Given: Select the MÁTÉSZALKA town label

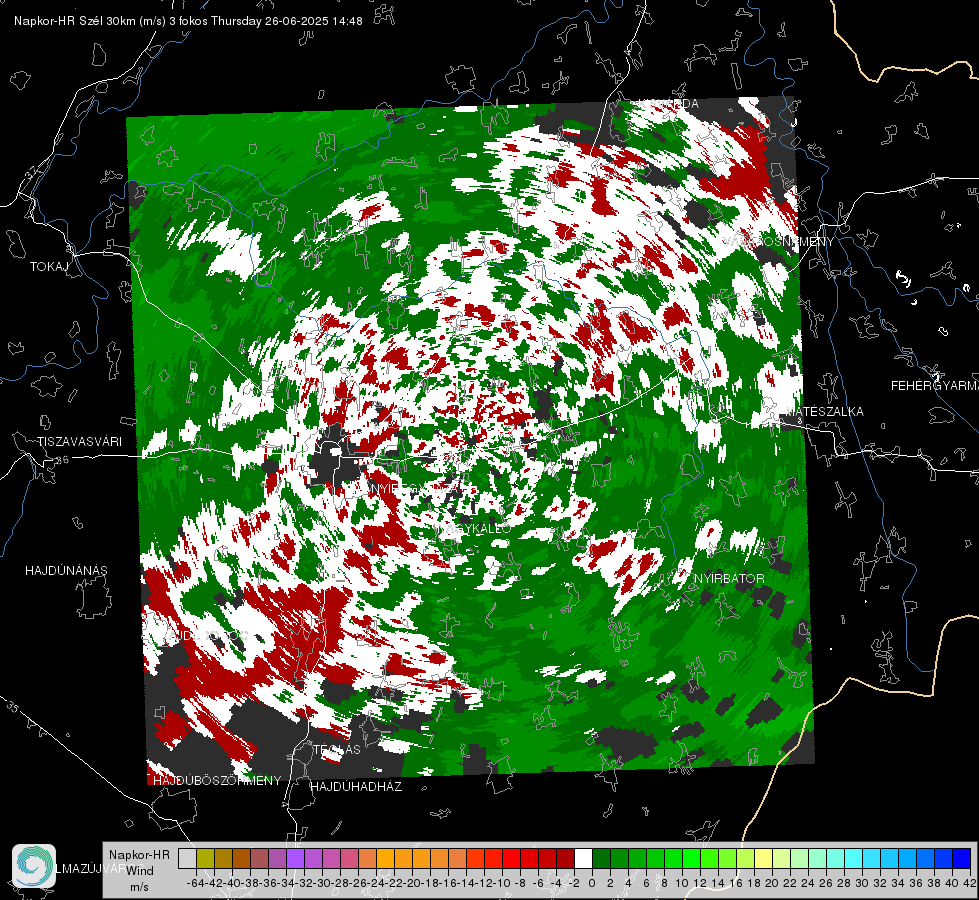Looking at the screenshot, I should click(x=824, y=411).
